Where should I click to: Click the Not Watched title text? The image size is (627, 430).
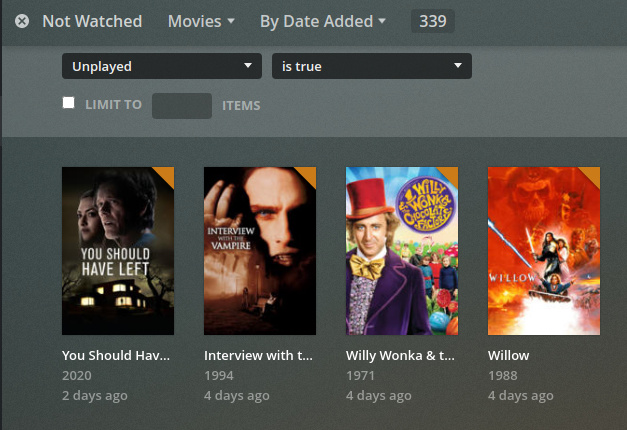click(92, 21)
